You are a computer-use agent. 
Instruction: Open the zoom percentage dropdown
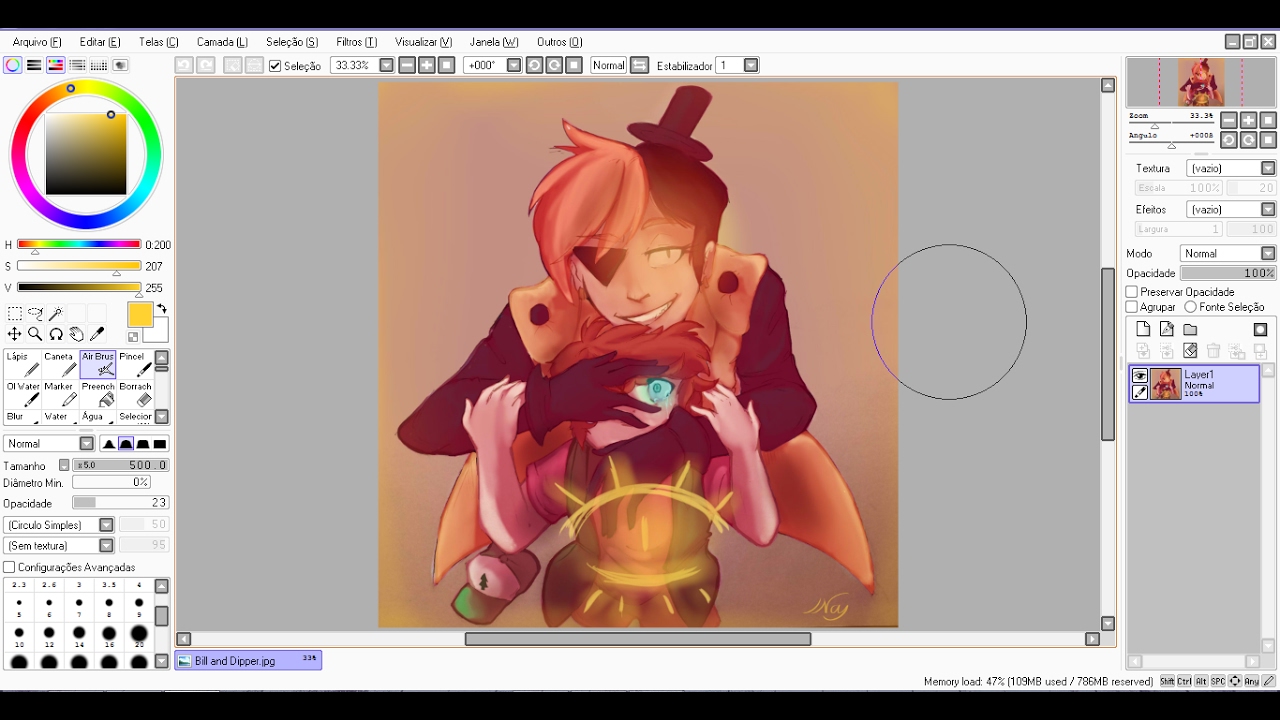coord(387,65)
